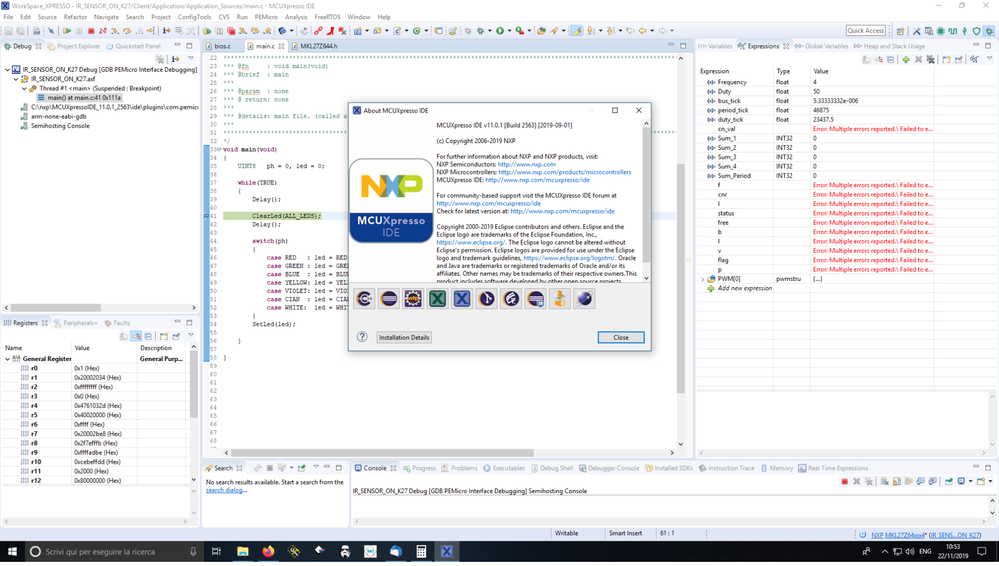The image size is (999, 566).
Task: Switch to the Global Variables tab
Action: (x=822, y=46)
